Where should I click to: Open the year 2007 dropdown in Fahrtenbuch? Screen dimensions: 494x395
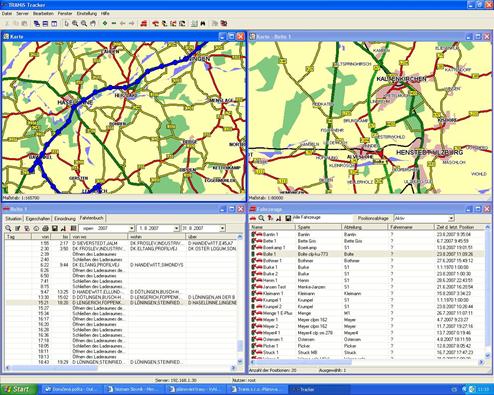pos(132,228)
